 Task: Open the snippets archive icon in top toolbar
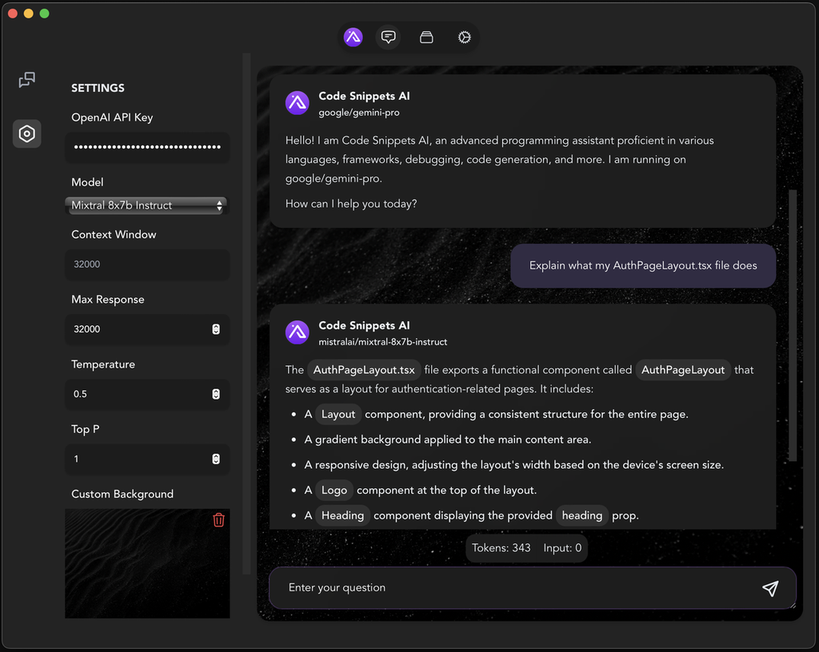(426, 36)
